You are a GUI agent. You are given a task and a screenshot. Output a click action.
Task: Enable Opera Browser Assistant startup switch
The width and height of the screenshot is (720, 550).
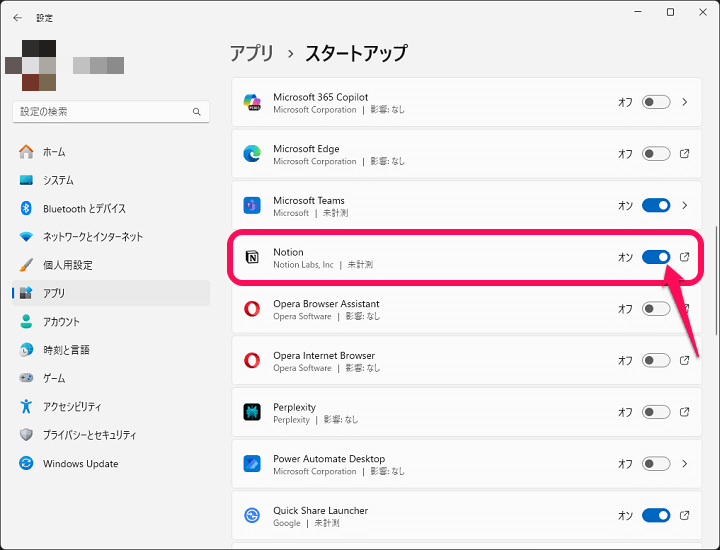pyautogui.click(x=656, y=309)
